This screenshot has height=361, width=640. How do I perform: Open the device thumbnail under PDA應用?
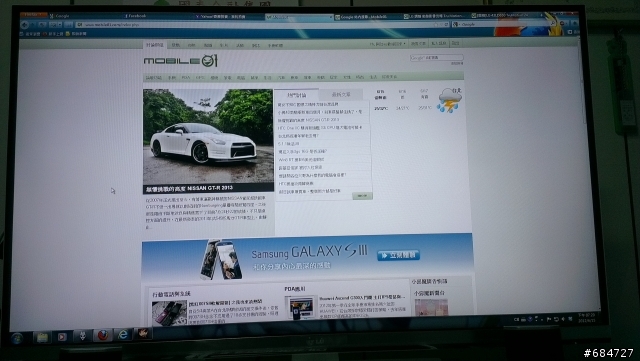click(301, 308)
